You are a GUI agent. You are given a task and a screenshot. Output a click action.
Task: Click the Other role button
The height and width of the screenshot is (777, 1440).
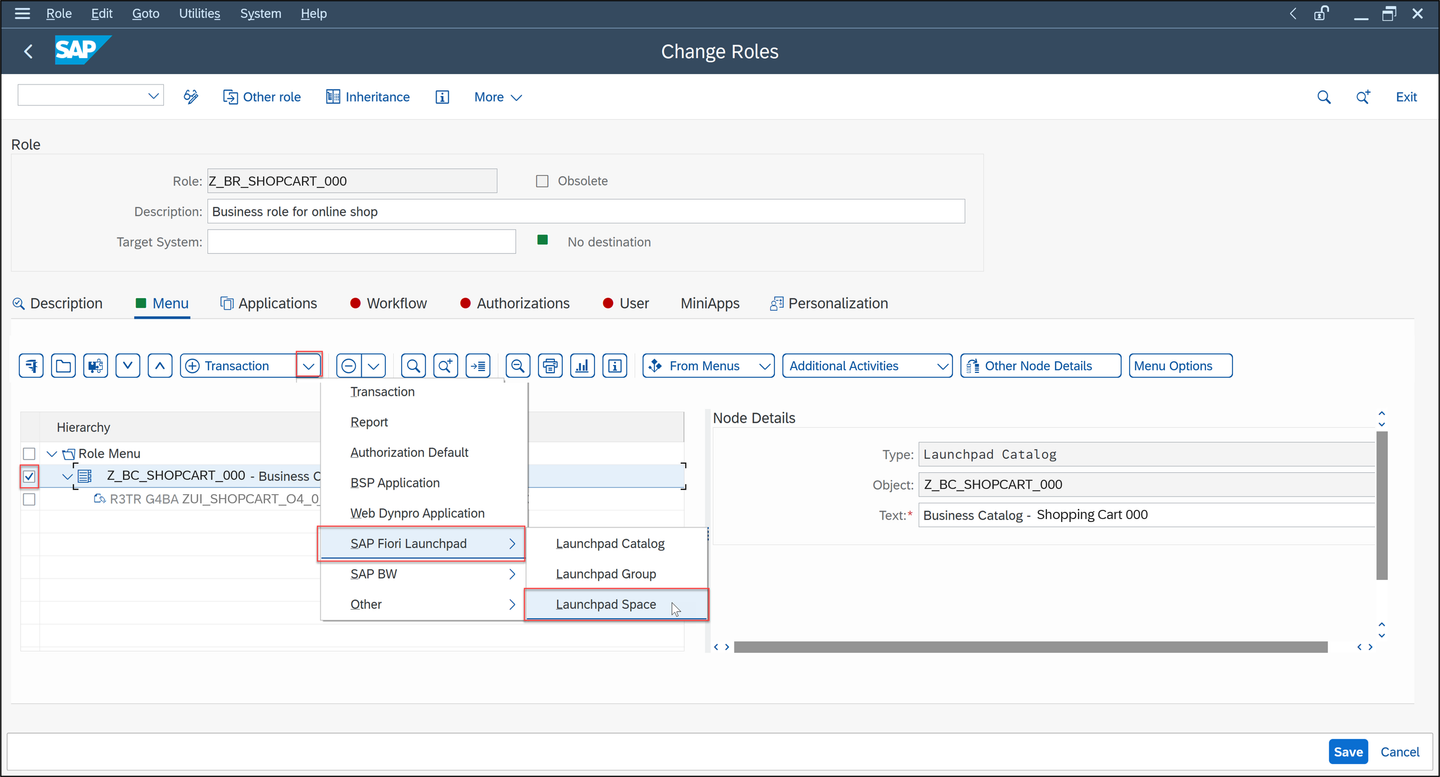pyautogui.click(x=261, y=97)
